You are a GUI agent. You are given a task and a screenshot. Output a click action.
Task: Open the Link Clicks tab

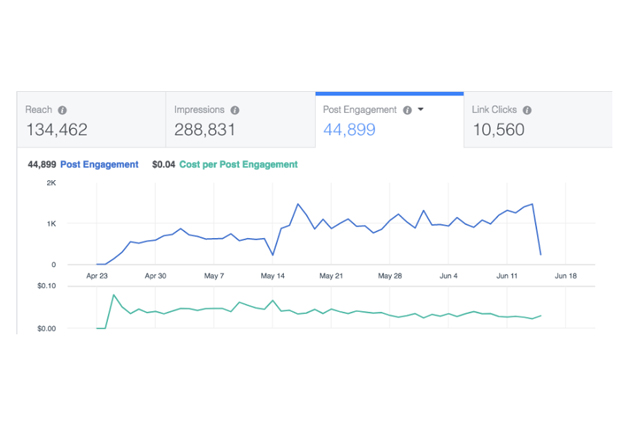click(x=538, y=120)
